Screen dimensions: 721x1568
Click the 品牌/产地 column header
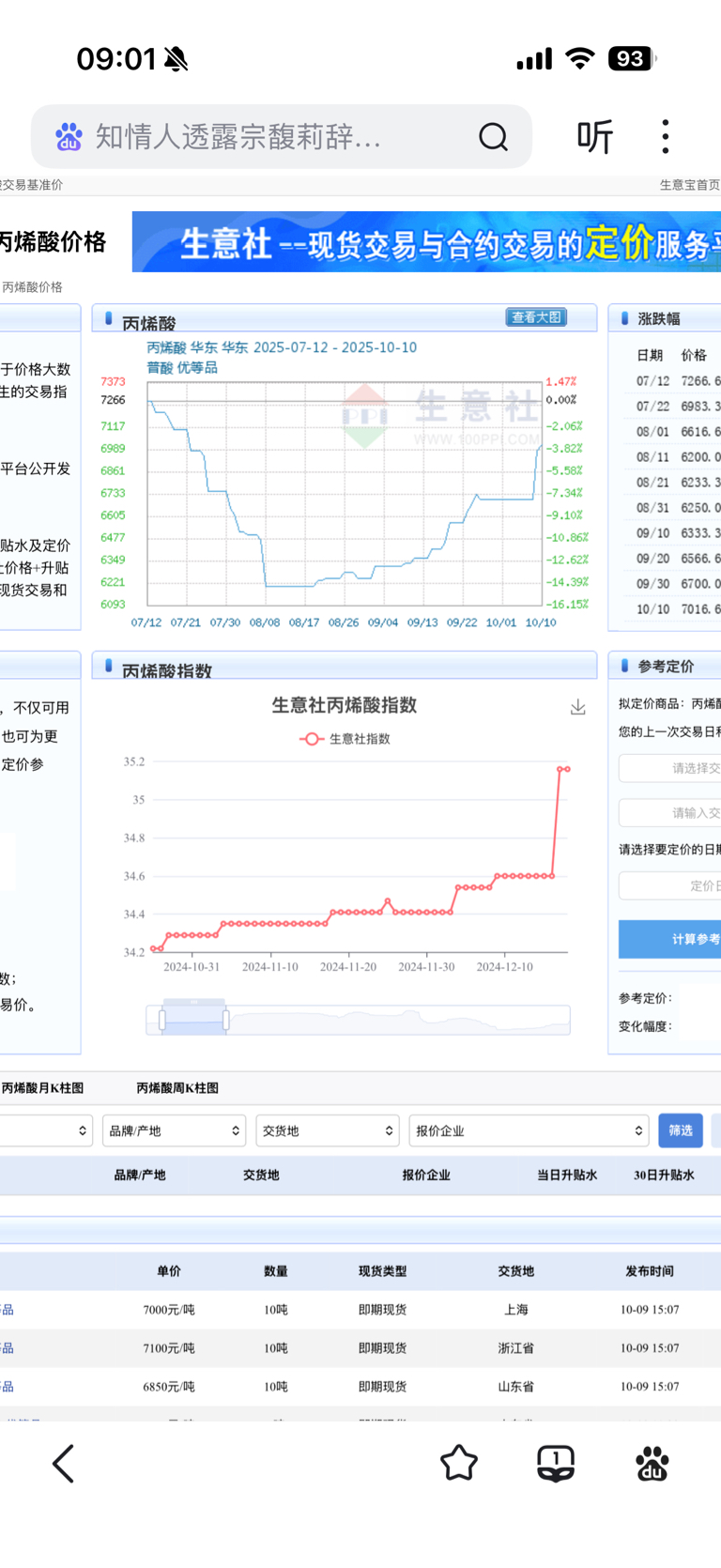pos(140,1175)
